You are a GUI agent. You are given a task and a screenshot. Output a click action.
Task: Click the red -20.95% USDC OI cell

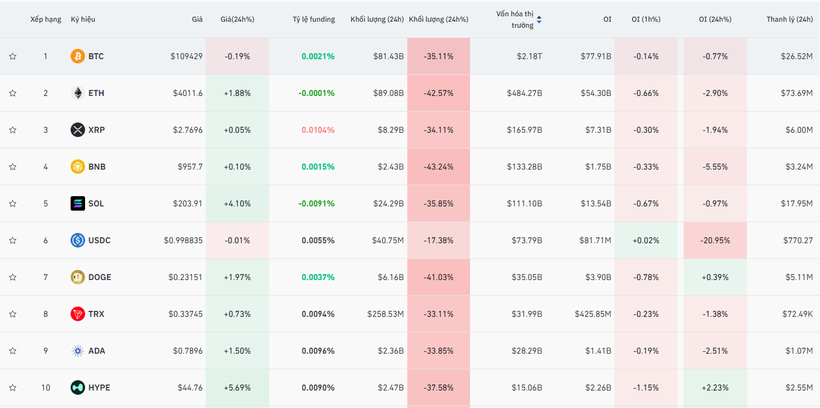click(714, 240)
